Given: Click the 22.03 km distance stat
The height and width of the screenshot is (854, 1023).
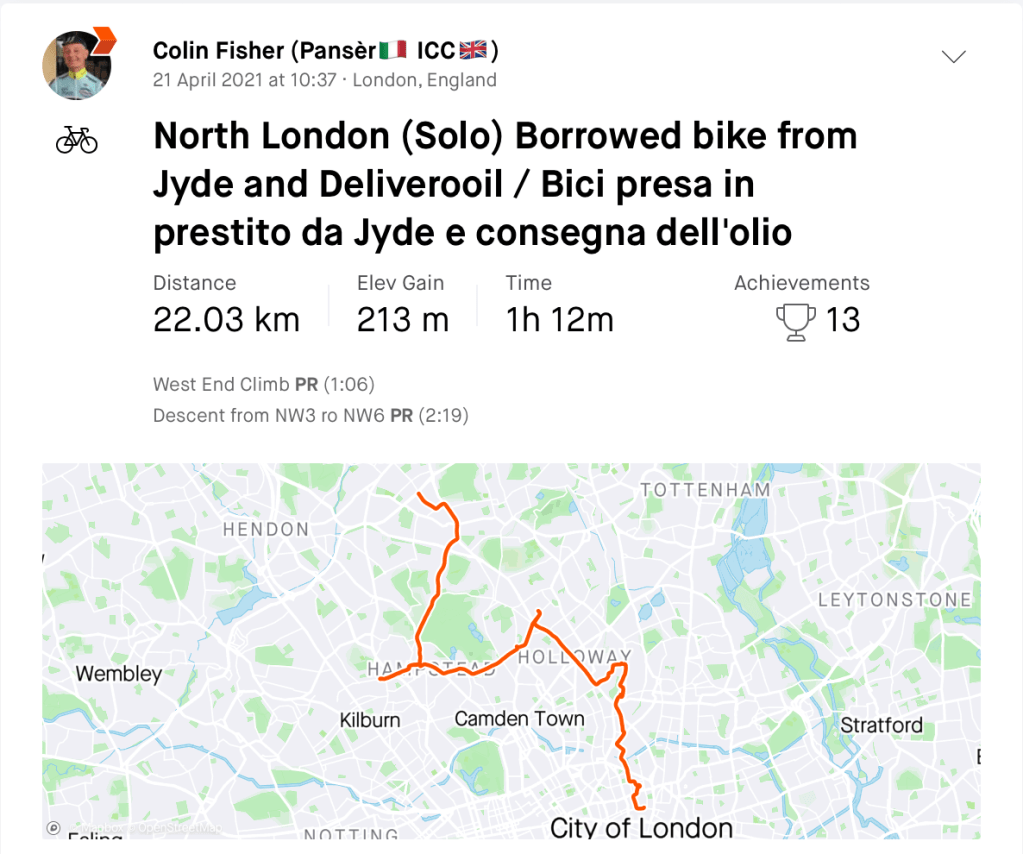Looking at the screenshot, I should pyautogui.click(x=226, y=320).
